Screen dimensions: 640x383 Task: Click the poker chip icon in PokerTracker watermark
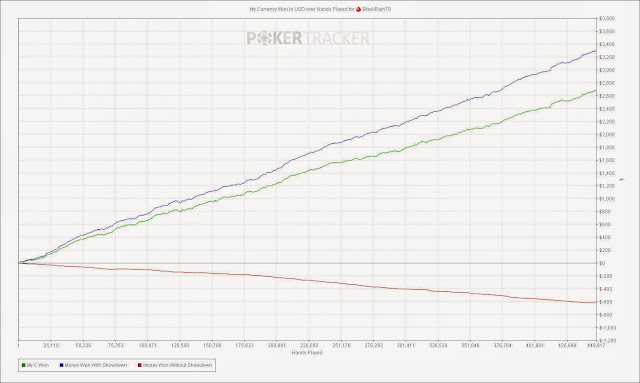[264, 38]
